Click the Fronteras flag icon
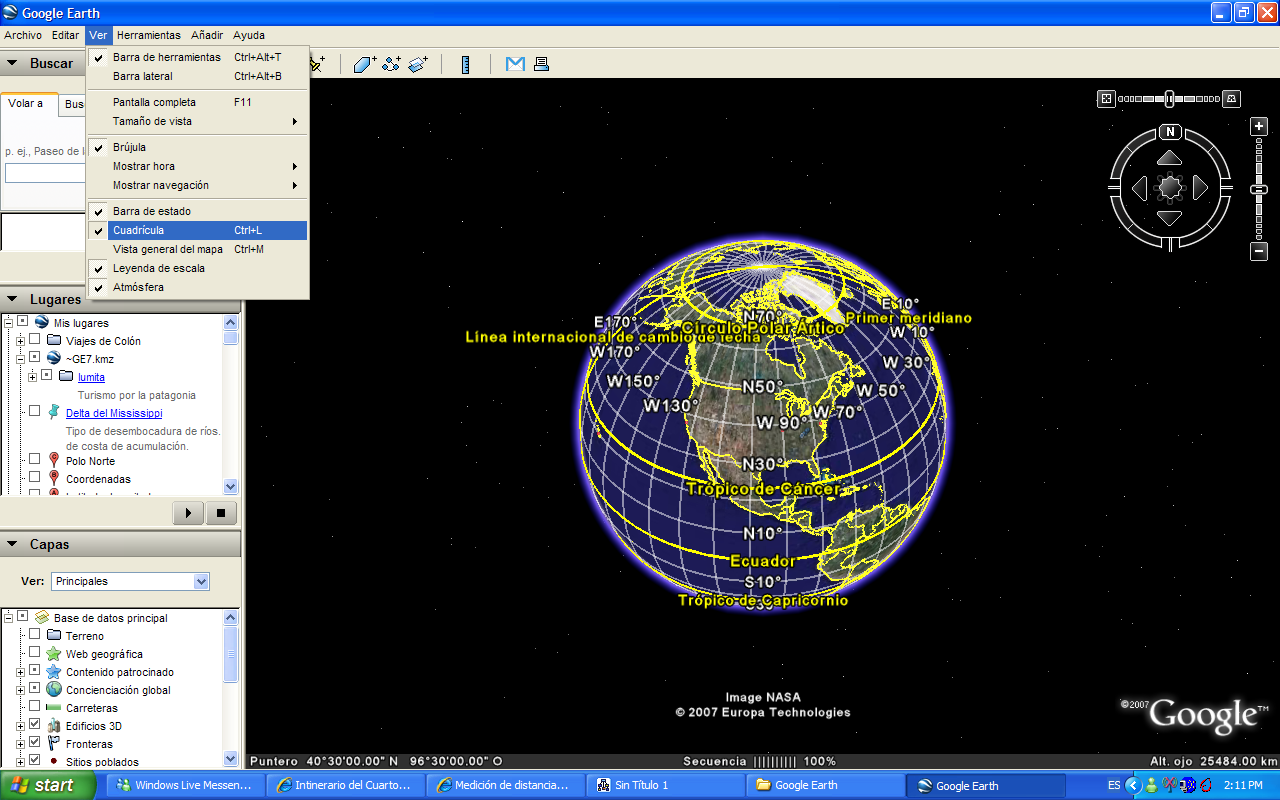Screen dimensions: 1280x800 coord(54,744)
